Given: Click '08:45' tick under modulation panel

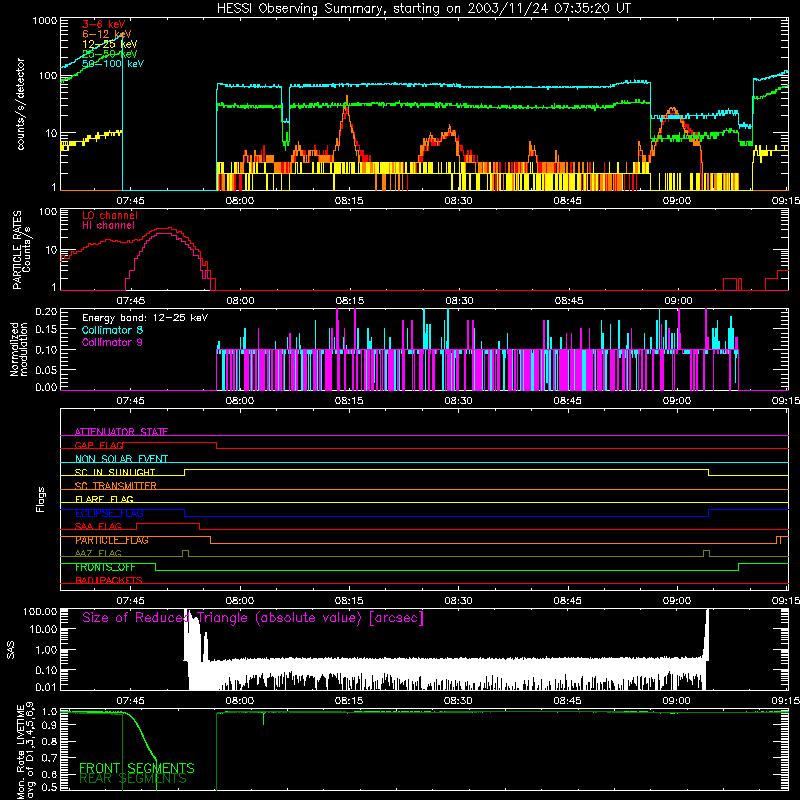Looking at the screenshot, I should pyautogui.click(x=567, y=401).
